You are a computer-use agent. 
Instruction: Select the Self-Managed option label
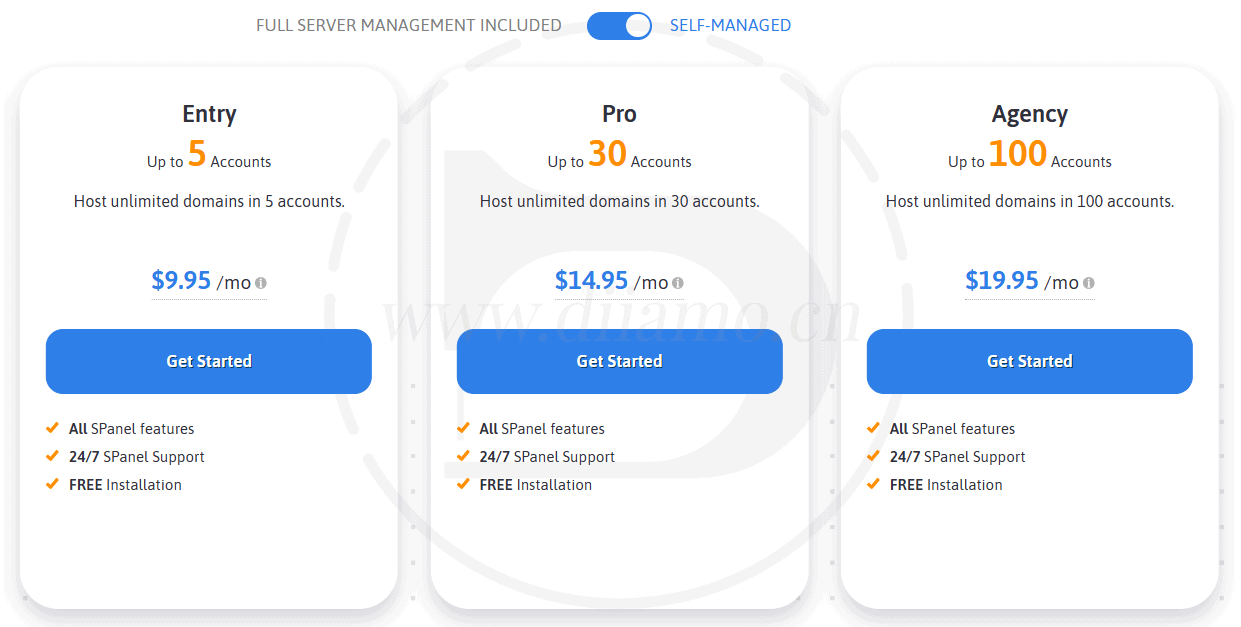coord(730,26)
